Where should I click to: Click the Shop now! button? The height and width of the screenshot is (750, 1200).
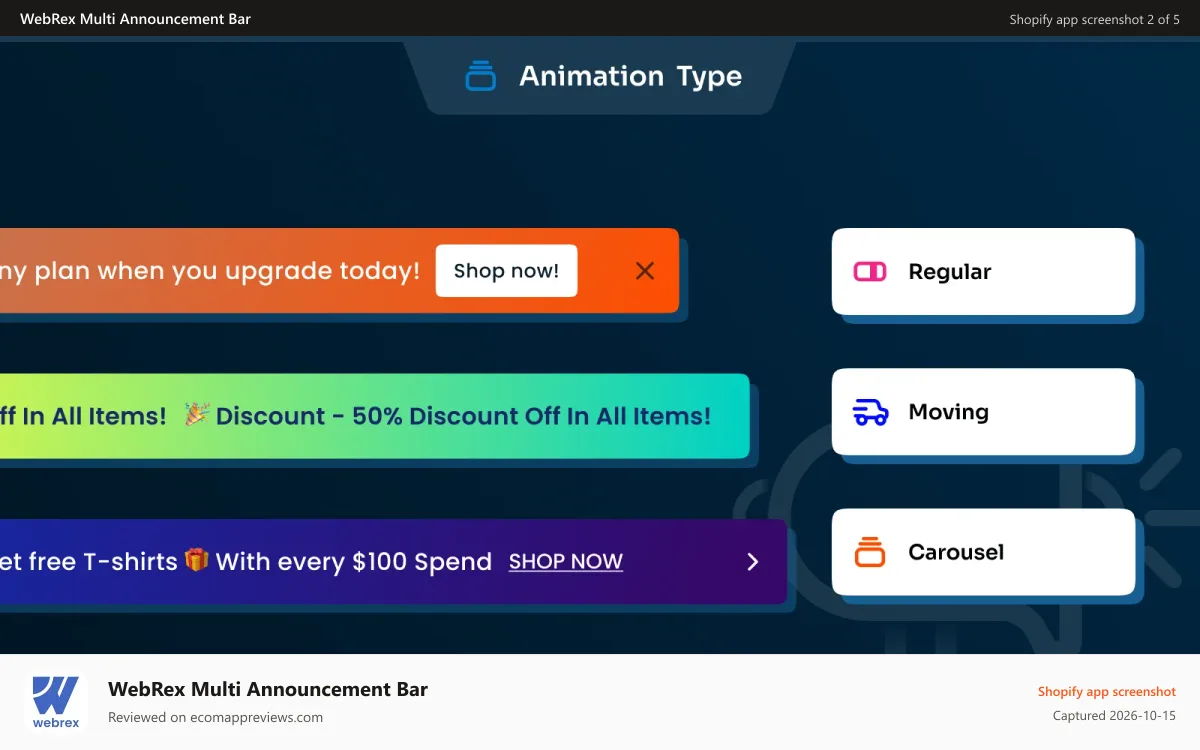[x=506, y=271]
